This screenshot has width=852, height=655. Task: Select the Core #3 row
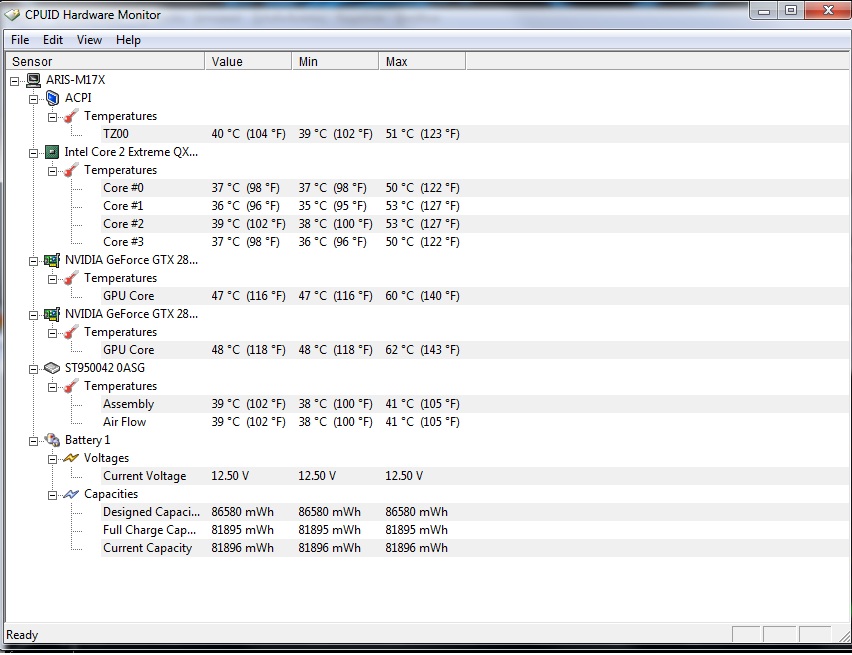coord(475,242)
